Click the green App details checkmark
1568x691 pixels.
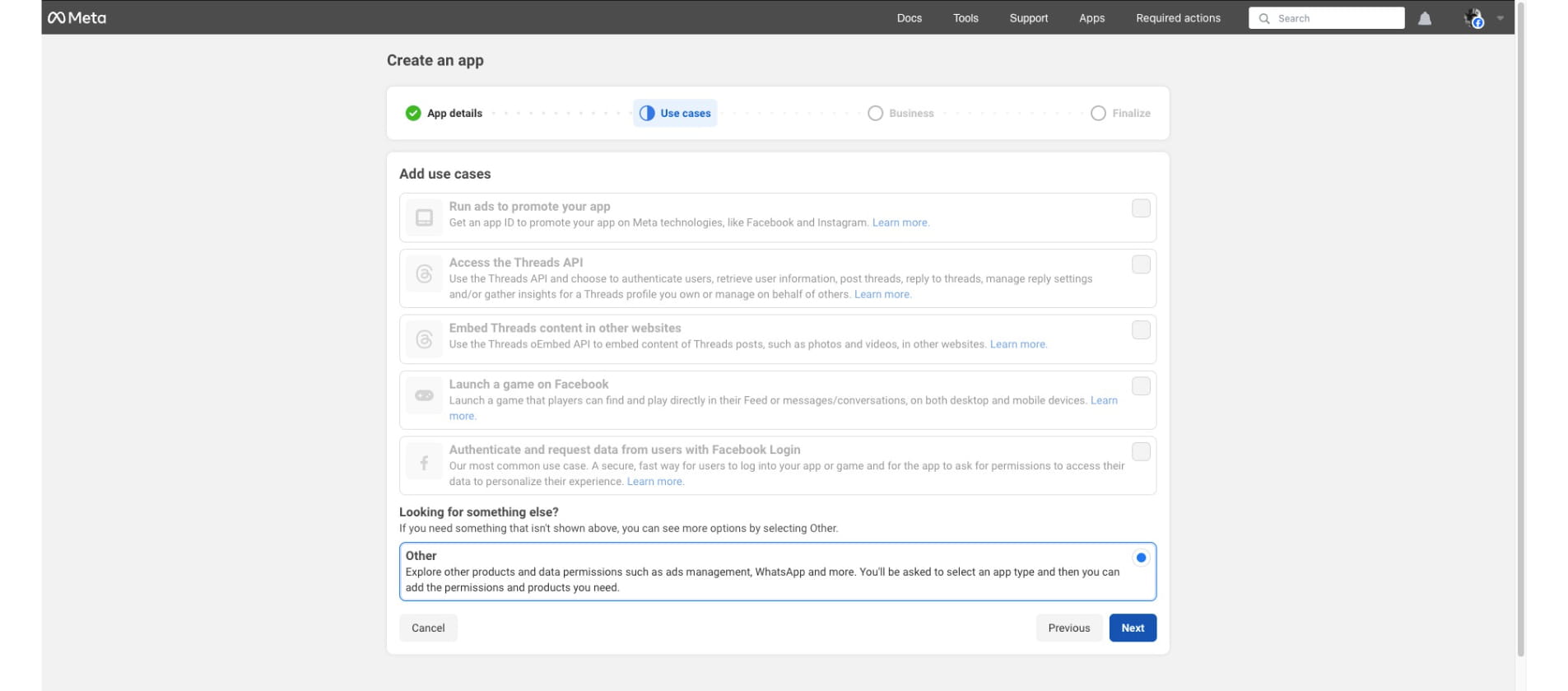(x=413, y=113)
